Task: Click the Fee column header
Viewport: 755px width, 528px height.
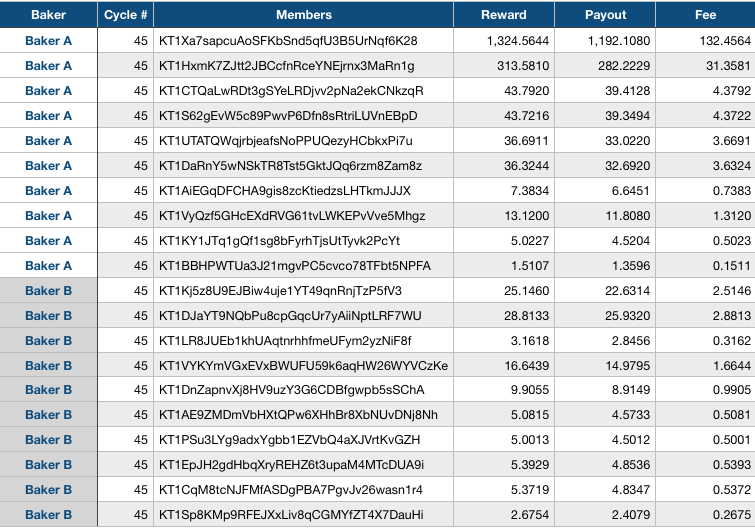Action: click(x=705, y=14)
